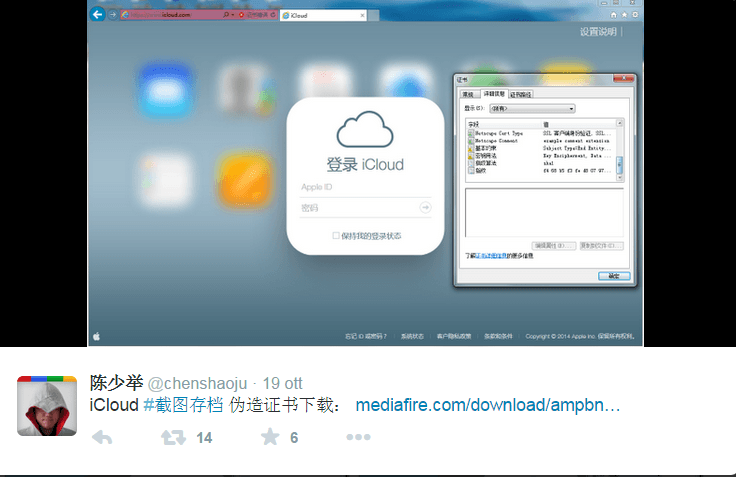Open the certificate details help link
The height and width of the screenshot is (477, 736).
491,256
